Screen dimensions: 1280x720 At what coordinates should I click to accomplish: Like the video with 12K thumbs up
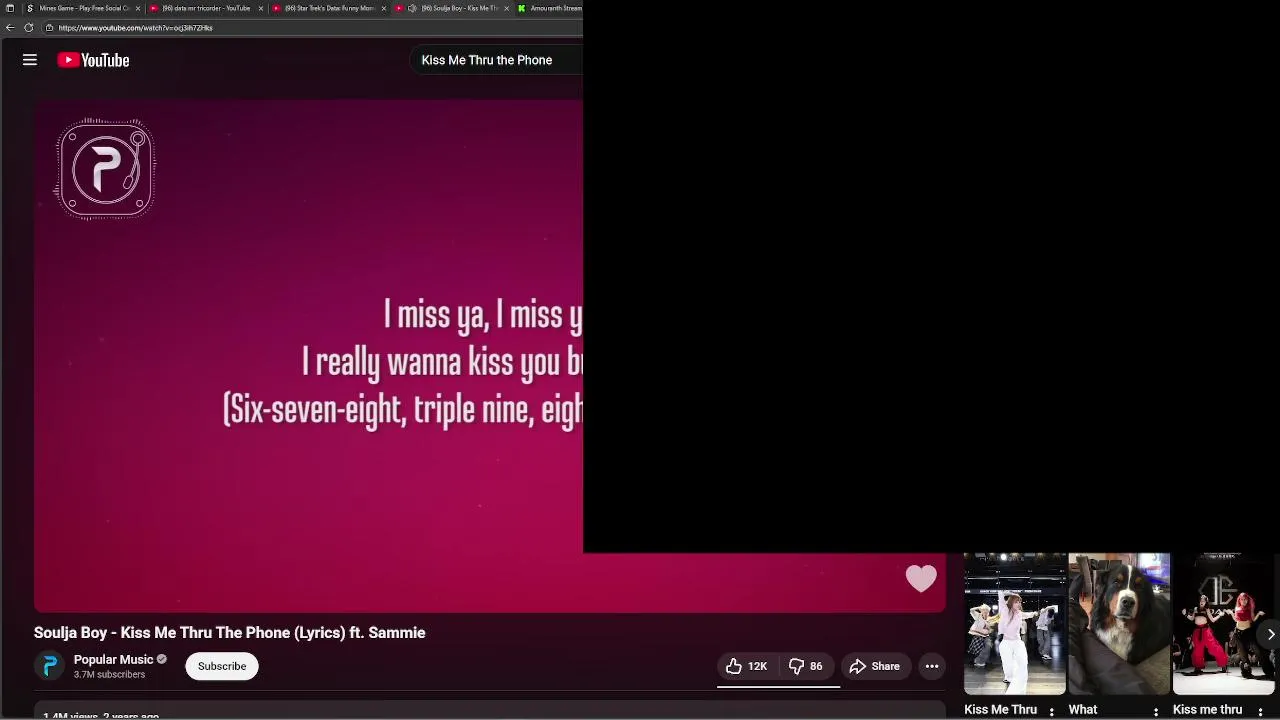point(747,666)
